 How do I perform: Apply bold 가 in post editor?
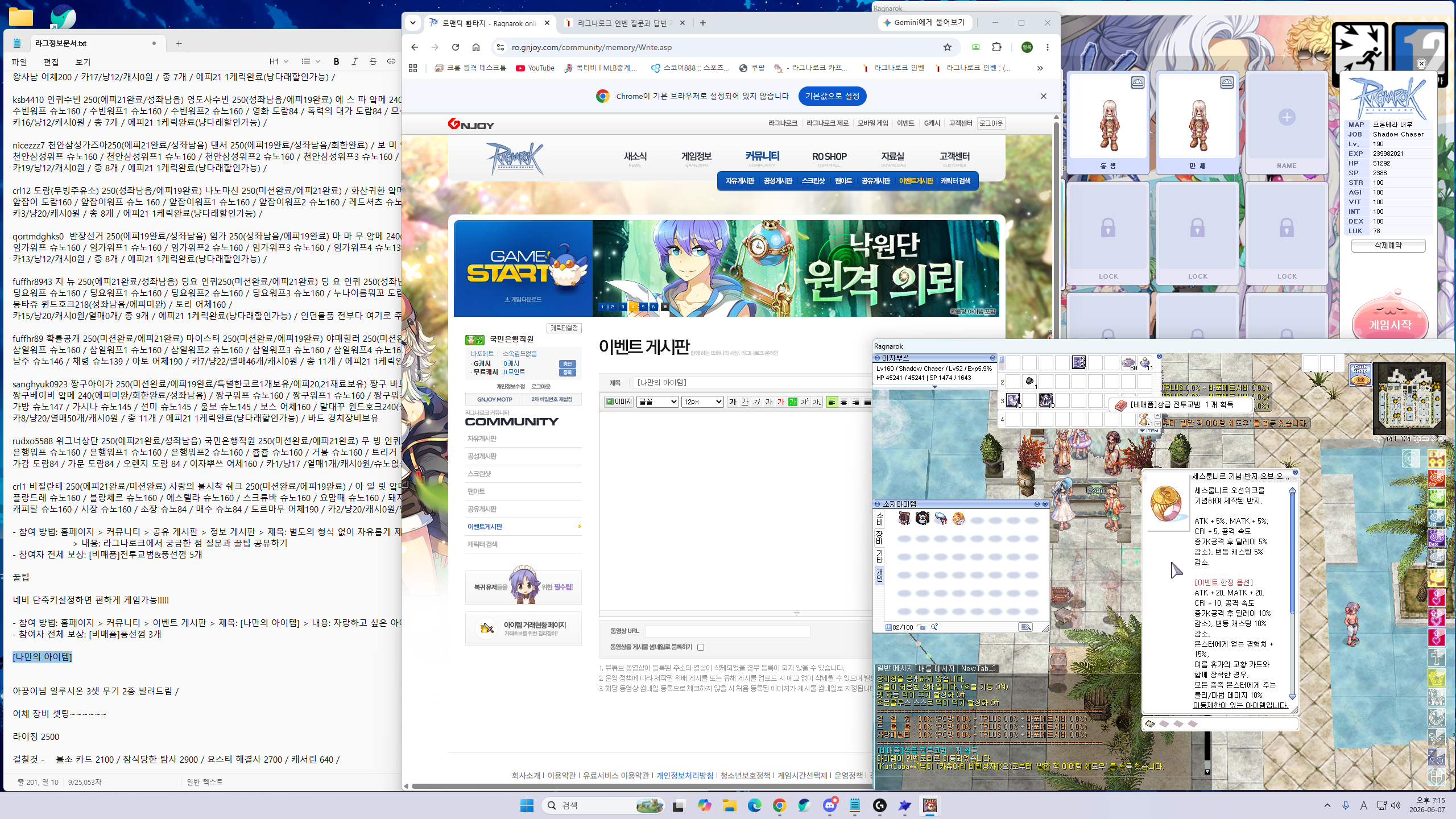733,402
